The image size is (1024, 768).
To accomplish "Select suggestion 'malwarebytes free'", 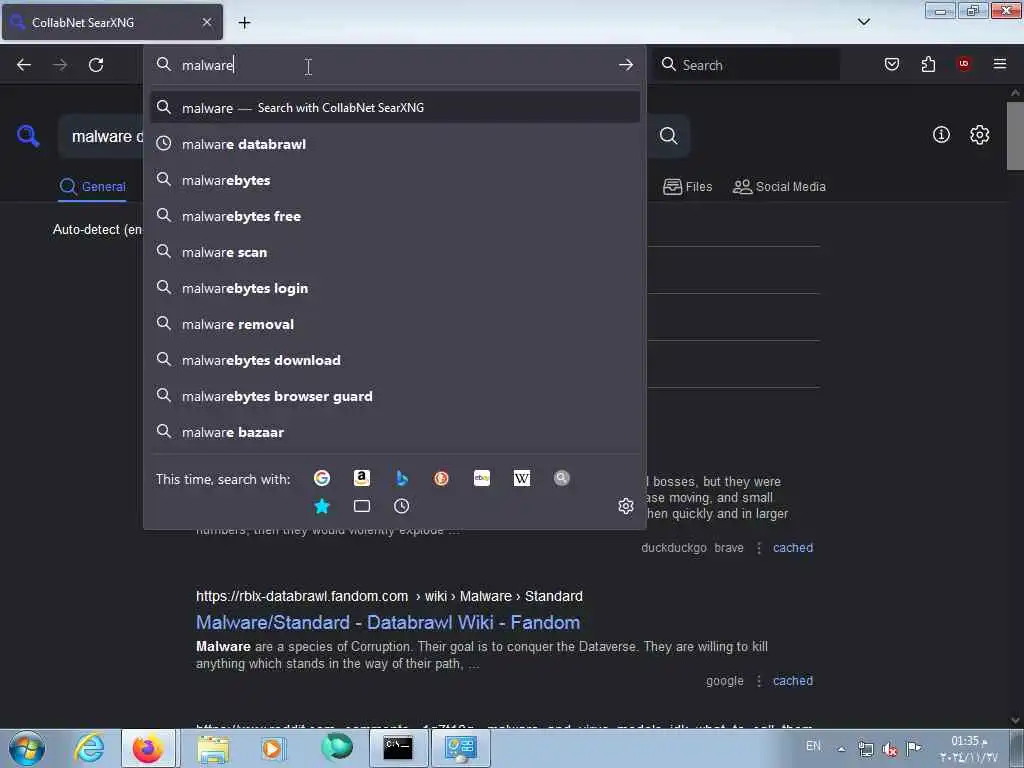I will [x=395, y=216].
